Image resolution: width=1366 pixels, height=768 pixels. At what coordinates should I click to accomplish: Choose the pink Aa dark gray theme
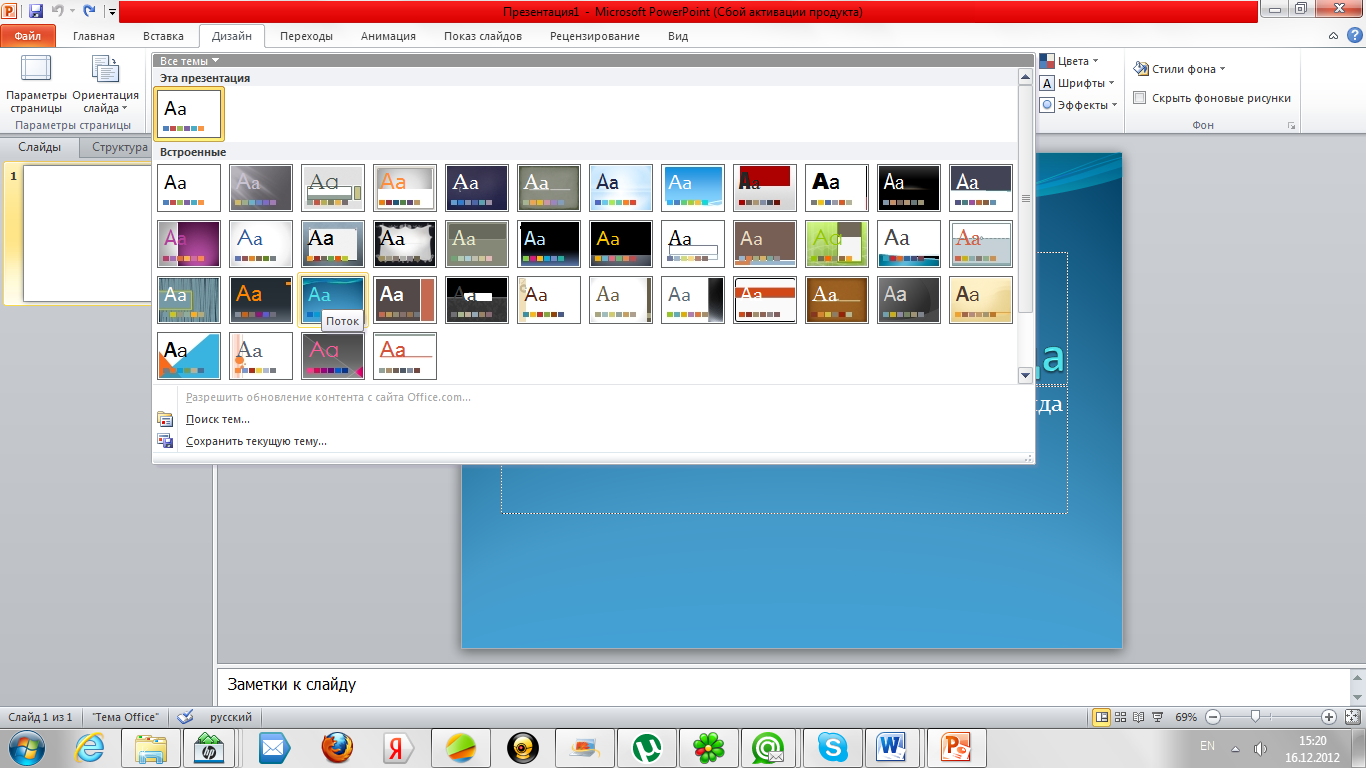click(x=333, y=356)
